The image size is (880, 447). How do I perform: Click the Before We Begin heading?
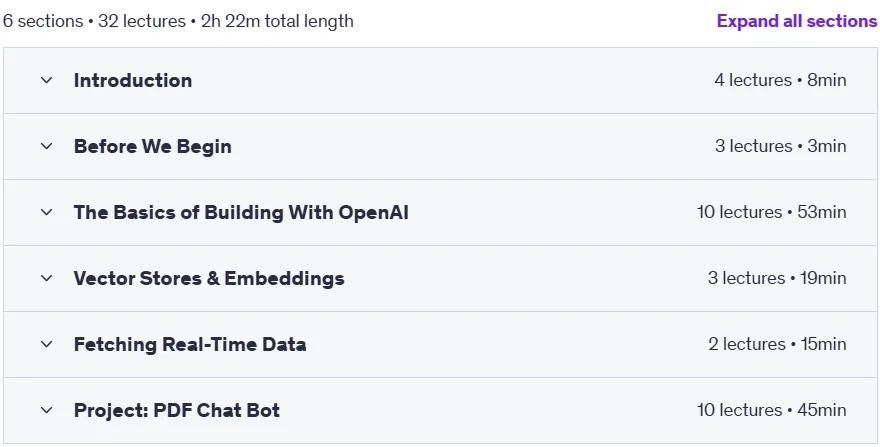pyautogui.click(x=153, y=147)
